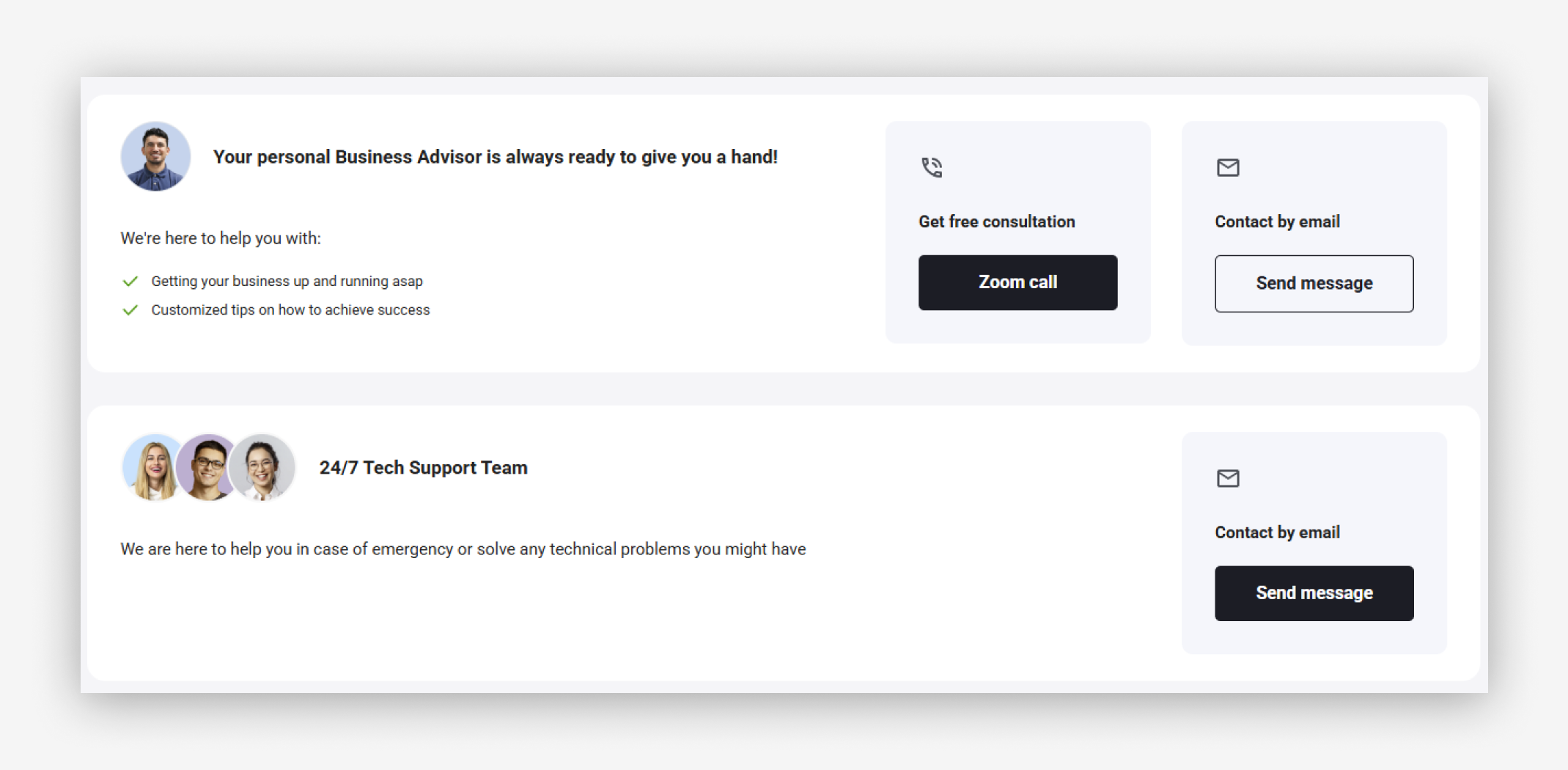Click Contact by email in the Business Advisor card
The image size is (1568, 770).
point(1277,221)
